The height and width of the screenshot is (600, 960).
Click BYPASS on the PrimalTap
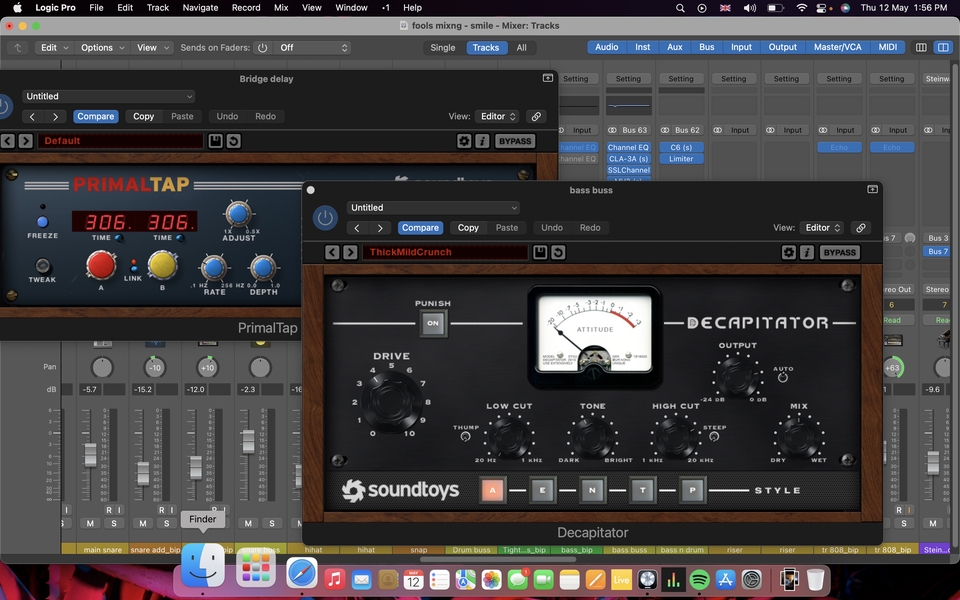[x=515, y=141]
